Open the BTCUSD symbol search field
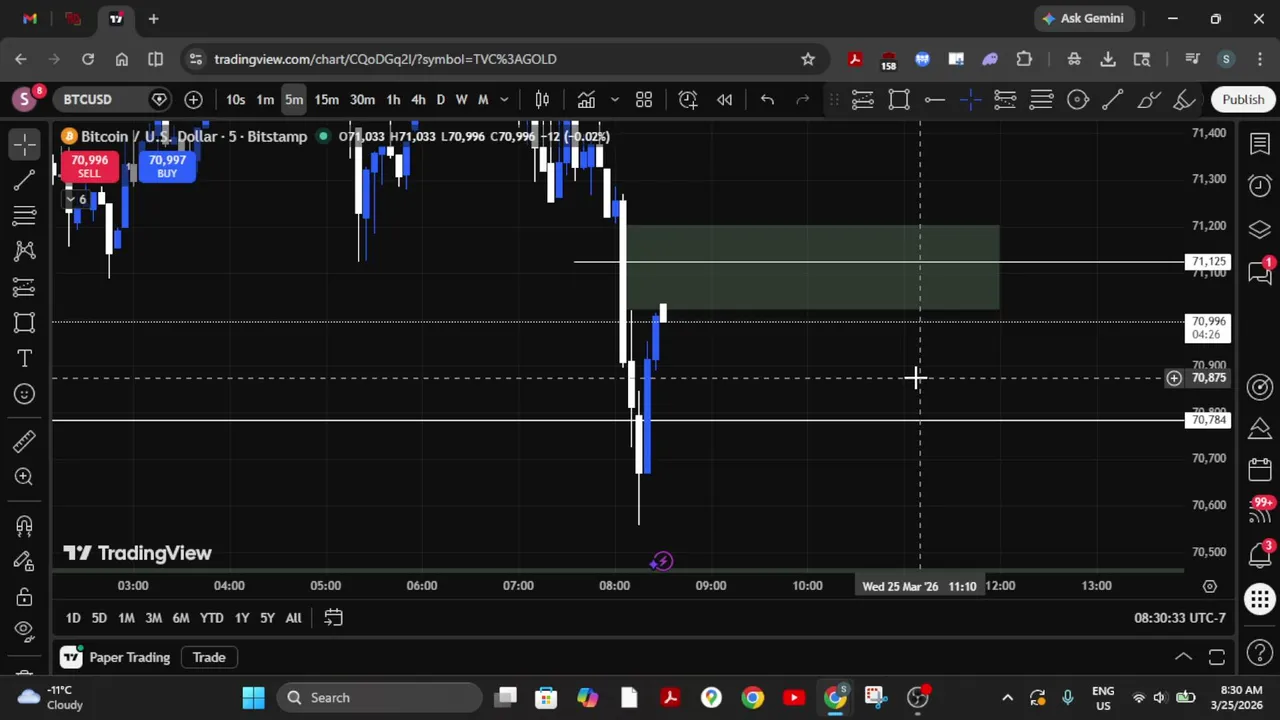The height and width of the screenshot is (720, 1280). point(100,99)
